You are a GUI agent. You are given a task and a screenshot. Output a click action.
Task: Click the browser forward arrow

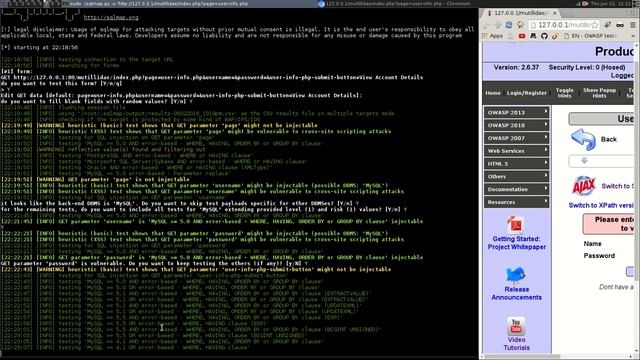point(497,25)
